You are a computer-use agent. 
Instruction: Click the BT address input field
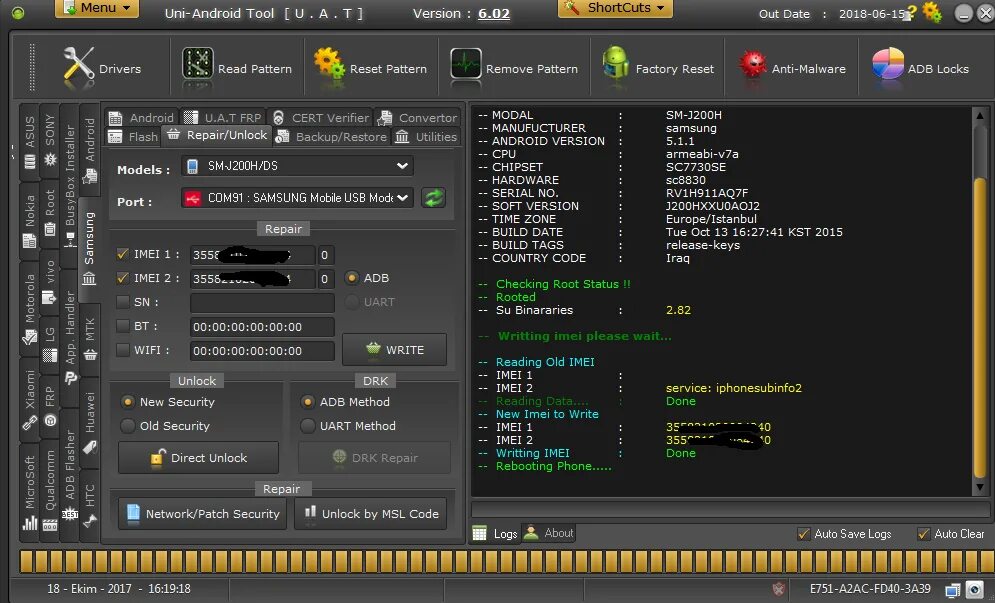click(262, 327)
